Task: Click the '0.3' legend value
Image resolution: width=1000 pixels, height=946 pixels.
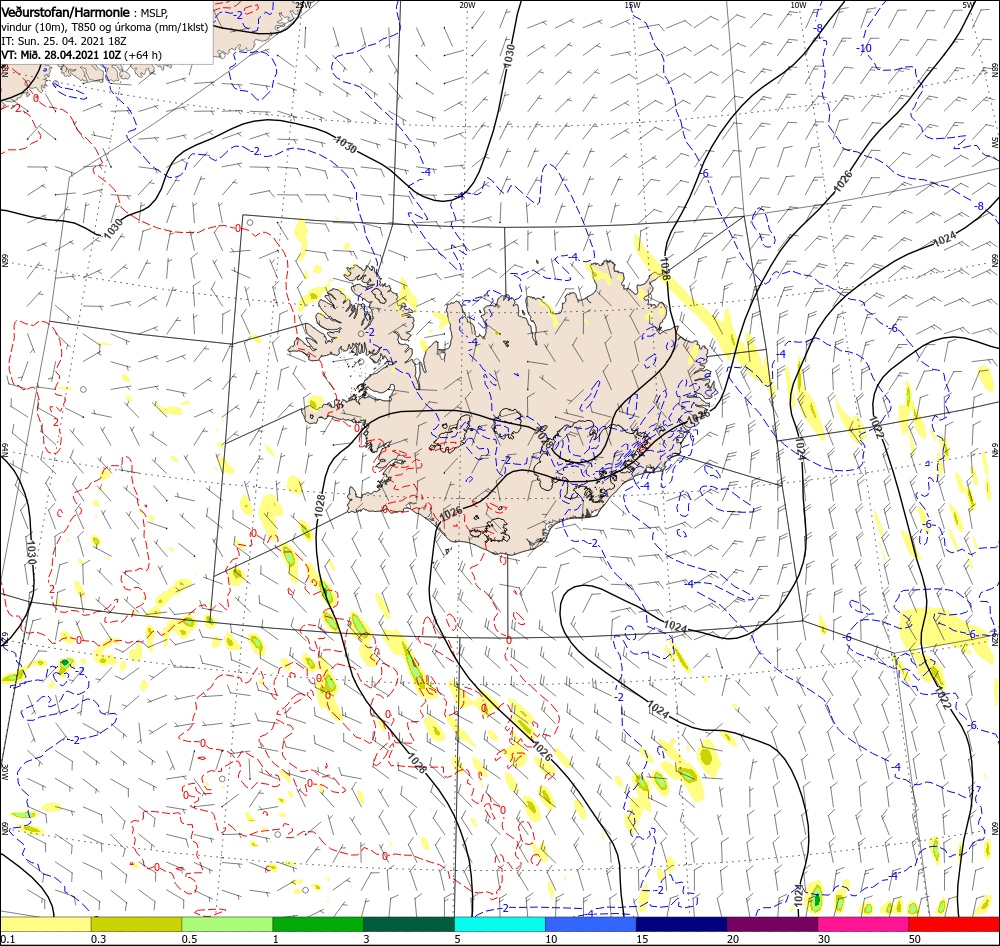Action: pyautogui.click(x=98, y=939)
